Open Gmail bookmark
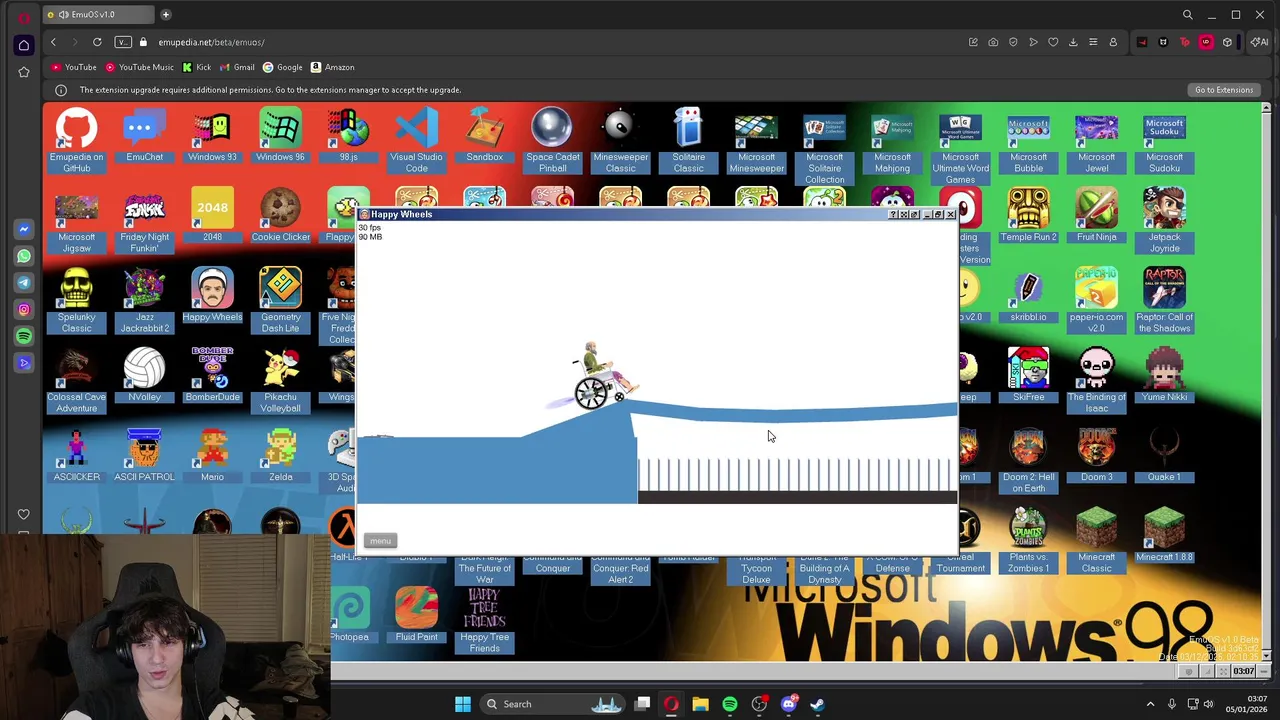Screen dimensions: 1280x720 point(237,67)
